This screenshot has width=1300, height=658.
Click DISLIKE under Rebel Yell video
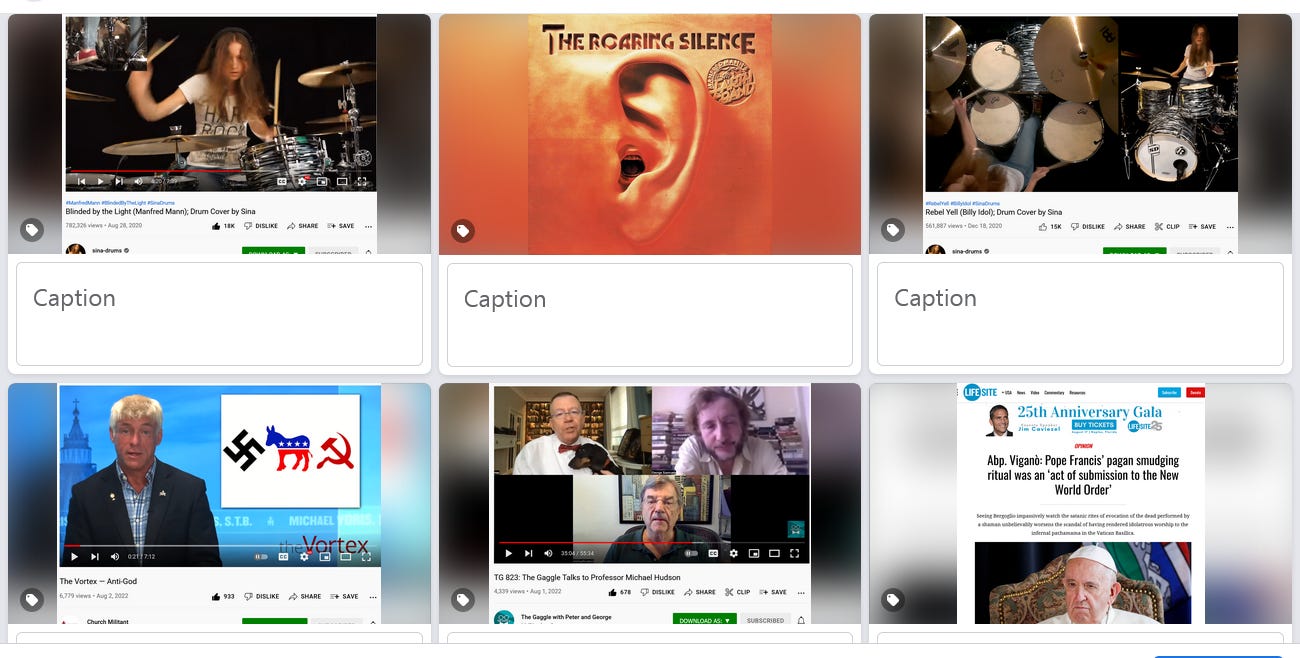tap(1088, 227)
